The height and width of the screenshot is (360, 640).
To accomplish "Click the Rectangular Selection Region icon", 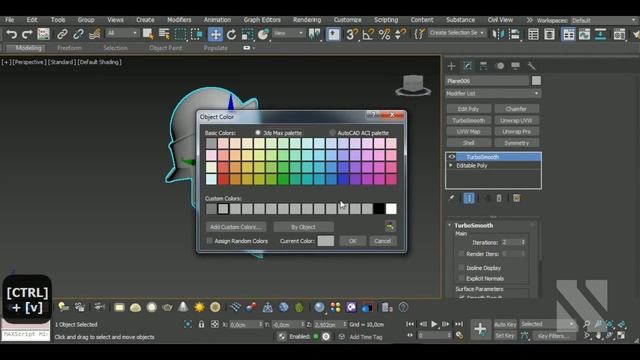I will click(180, 34).
